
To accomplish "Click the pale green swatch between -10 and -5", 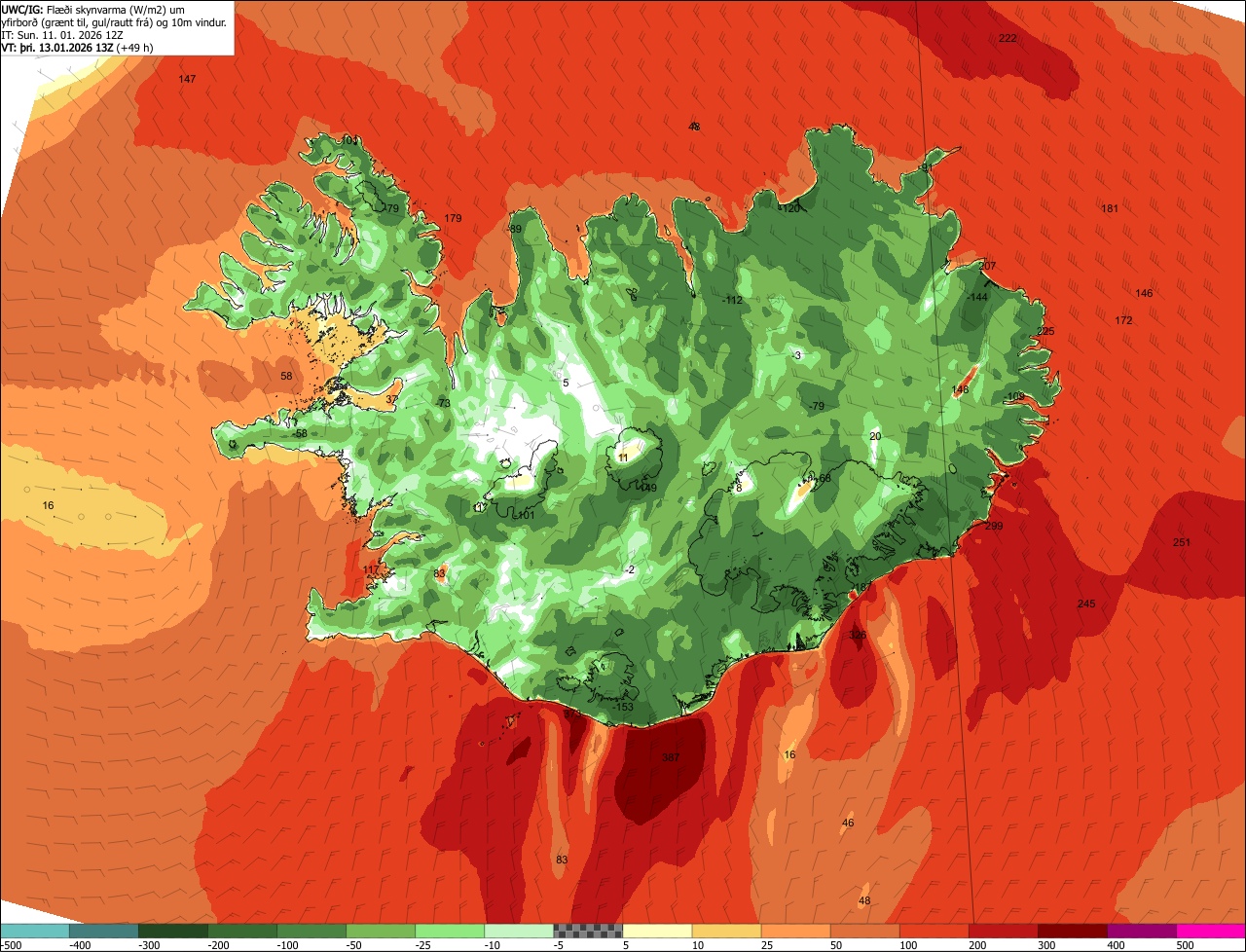I will pyautogui.click(x=519, y=931).
